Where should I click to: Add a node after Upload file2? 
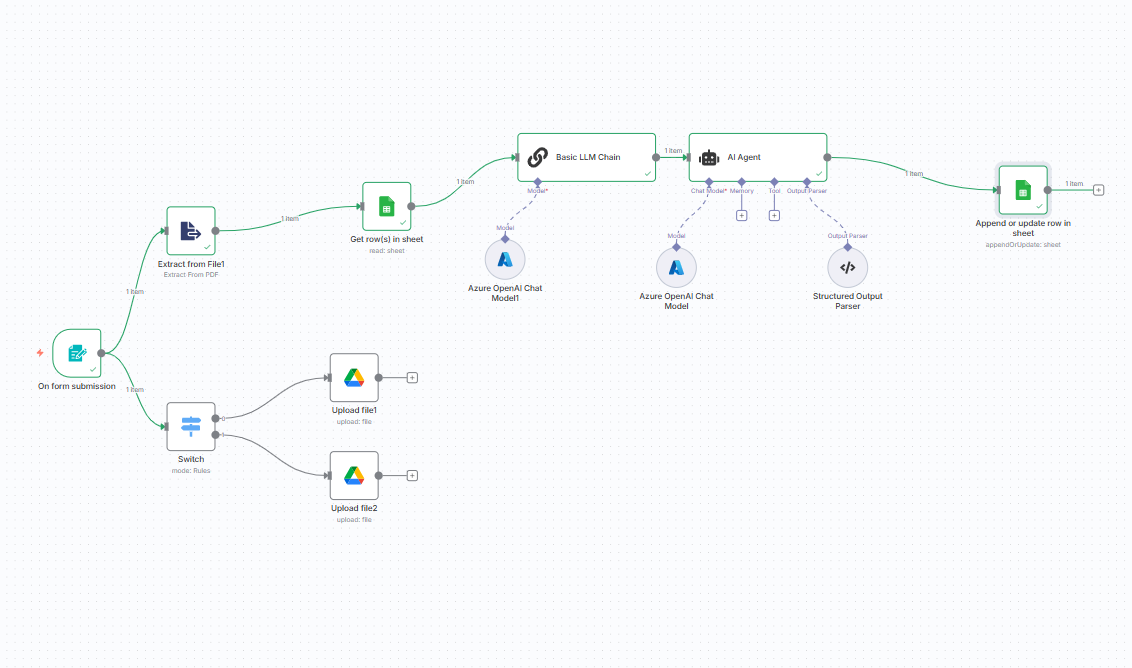(x=412, y=476)
